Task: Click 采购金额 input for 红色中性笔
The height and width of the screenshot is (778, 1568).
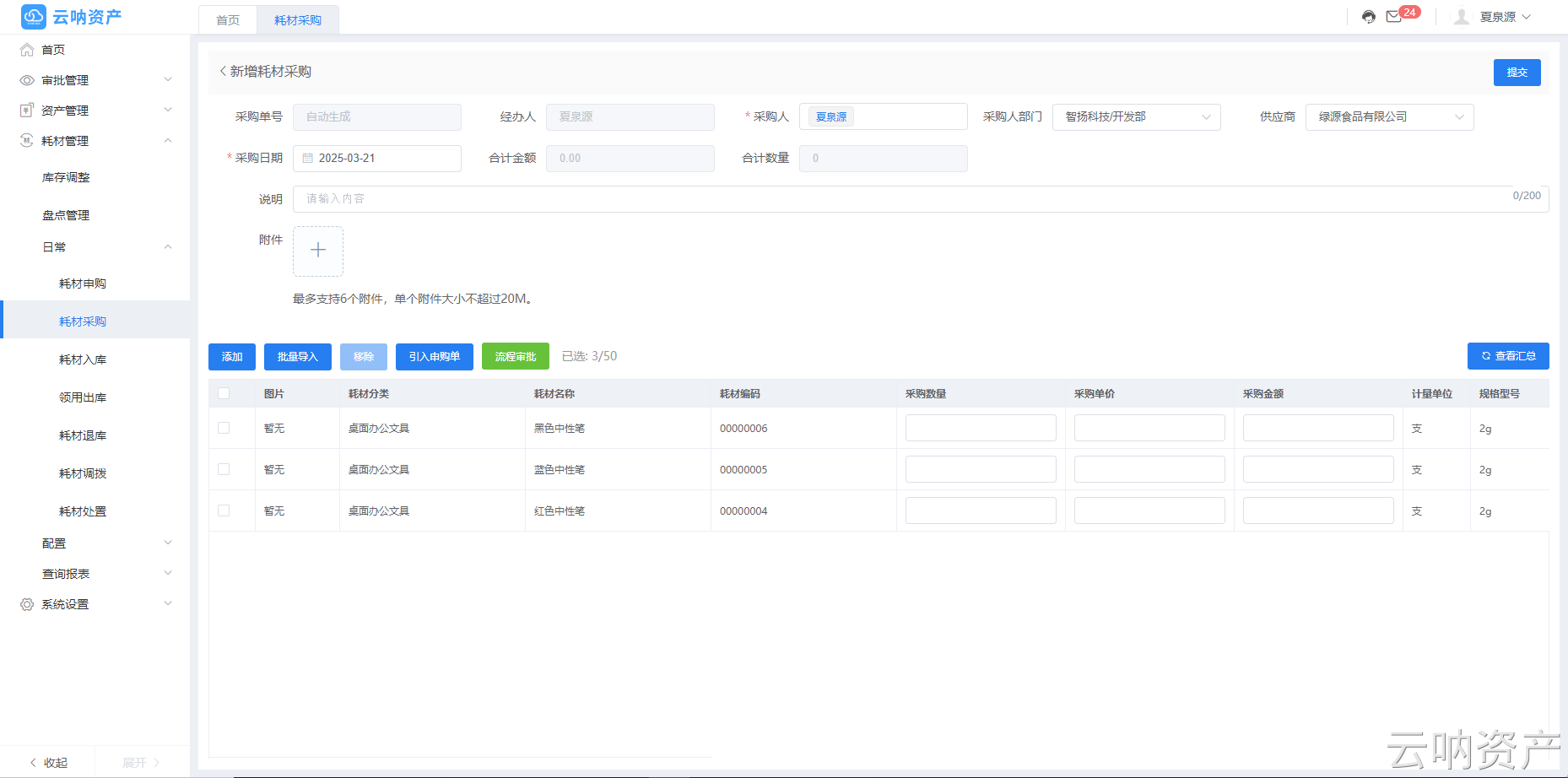Action: tap(1318, 511)
